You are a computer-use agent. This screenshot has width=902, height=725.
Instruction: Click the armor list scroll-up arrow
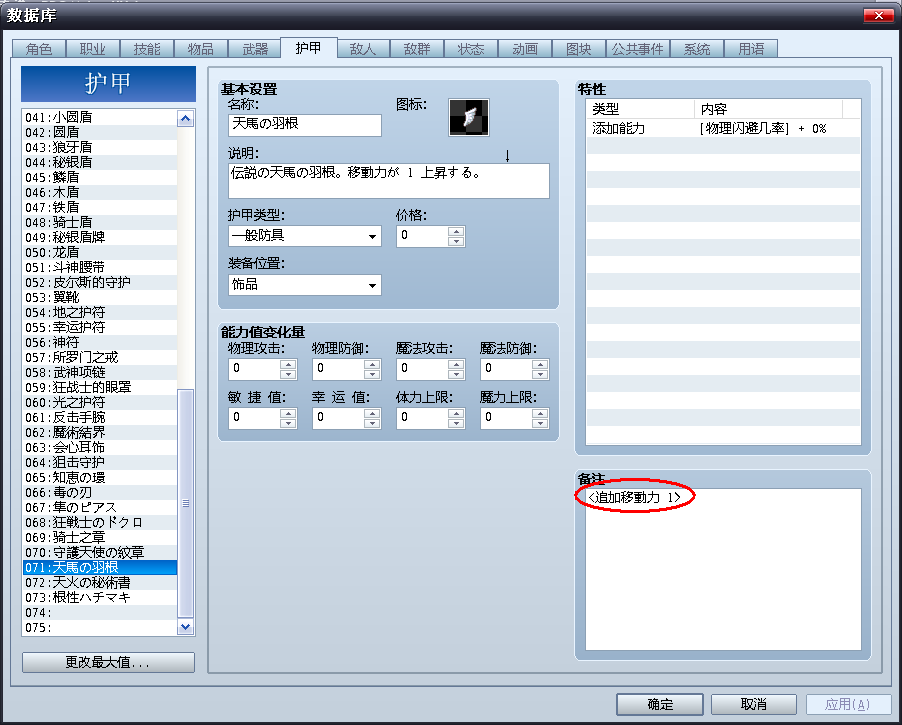pyautogui.click(x=185, y=119)
